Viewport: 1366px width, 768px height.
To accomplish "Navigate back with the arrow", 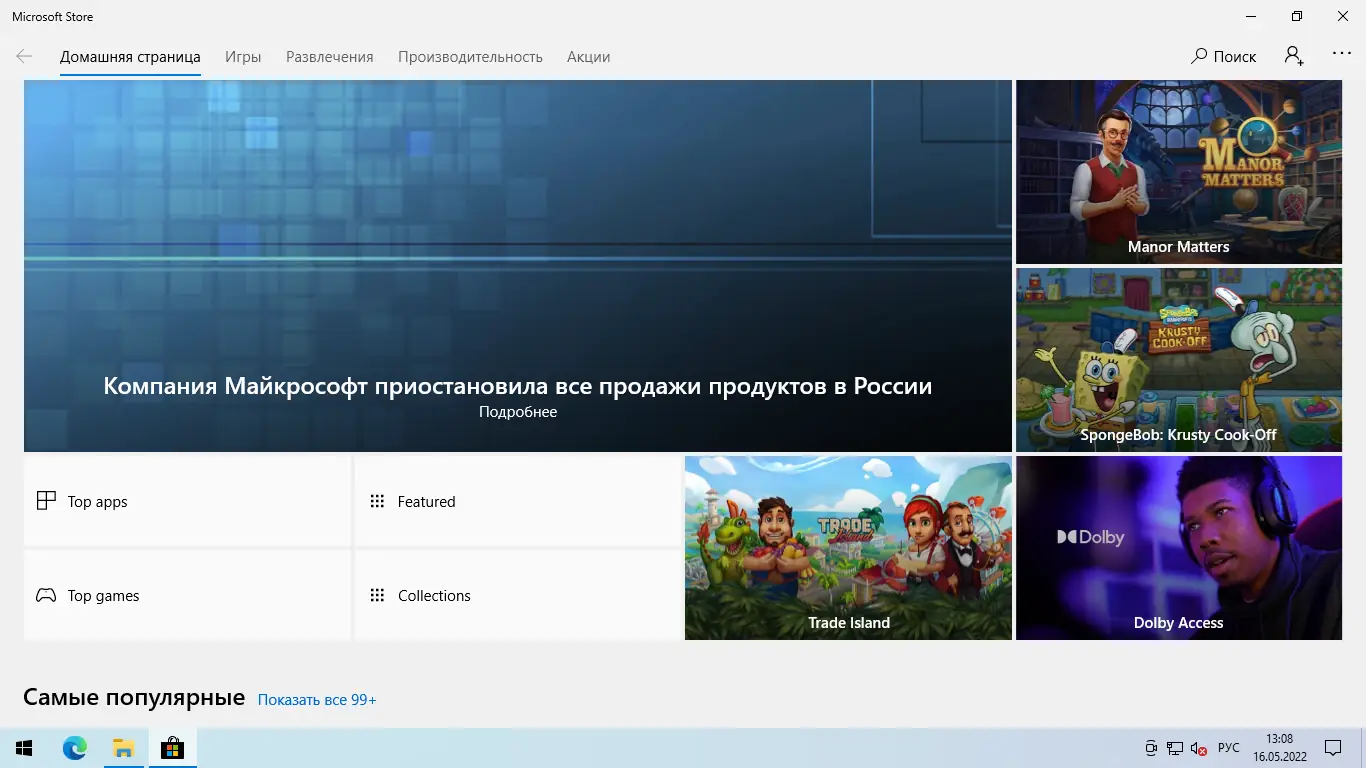I will [23, 56].
